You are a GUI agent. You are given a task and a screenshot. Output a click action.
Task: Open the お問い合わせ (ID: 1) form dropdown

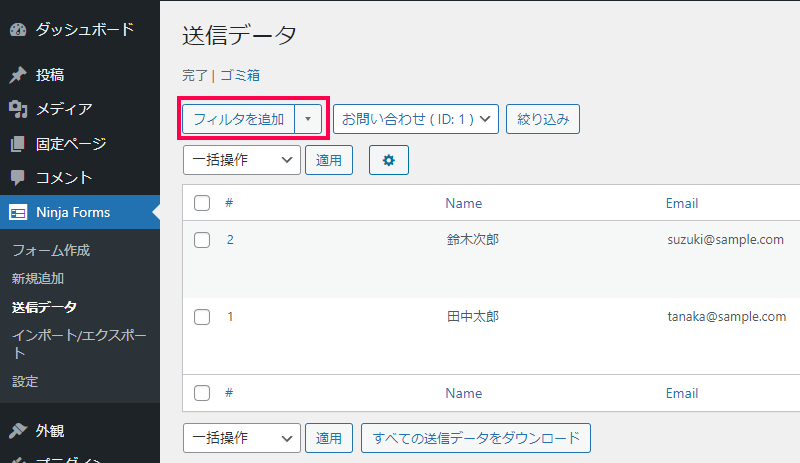(x=416, y=119)
